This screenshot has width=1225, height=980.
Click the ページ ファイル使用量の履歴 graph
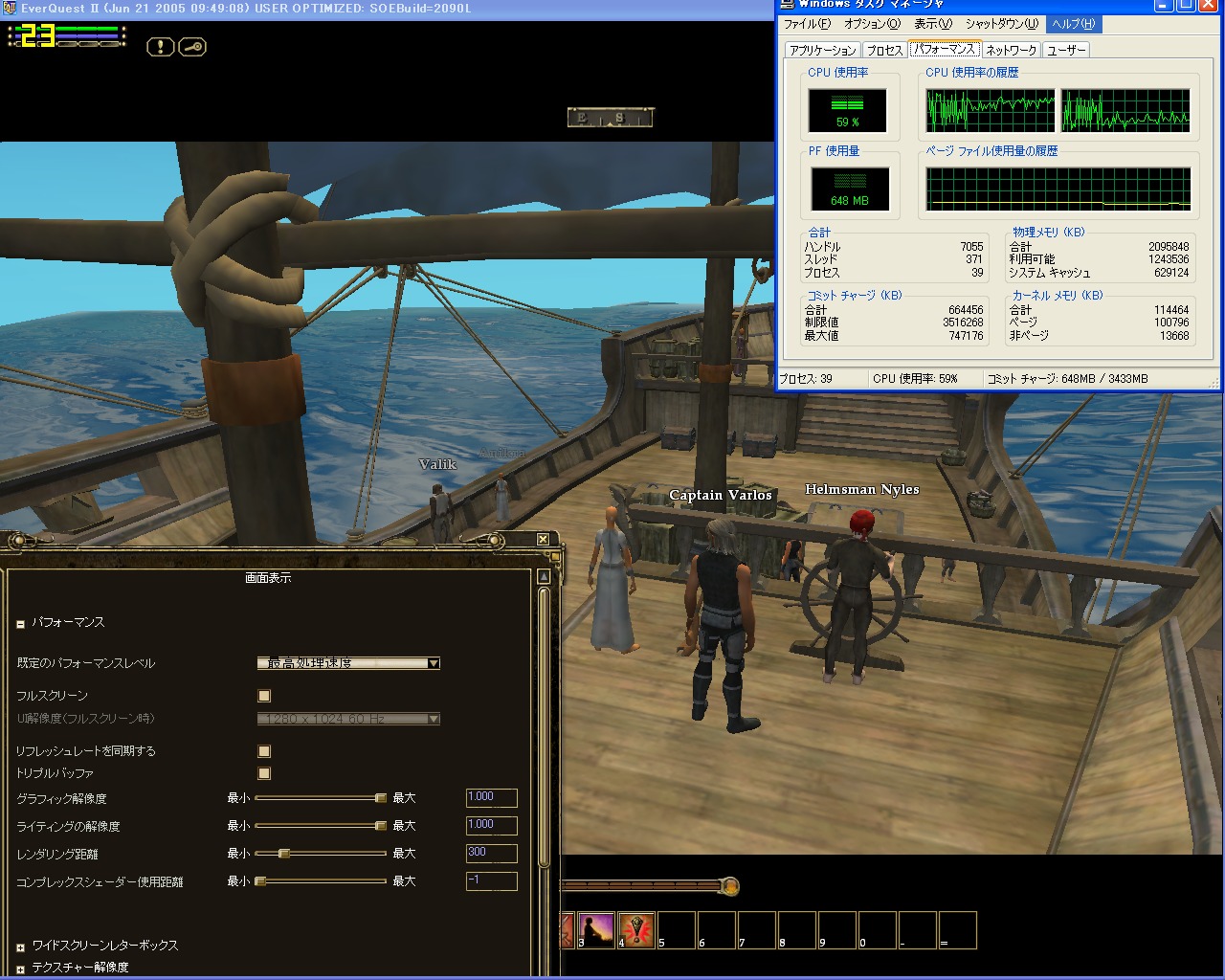(x=1058, y=189)
